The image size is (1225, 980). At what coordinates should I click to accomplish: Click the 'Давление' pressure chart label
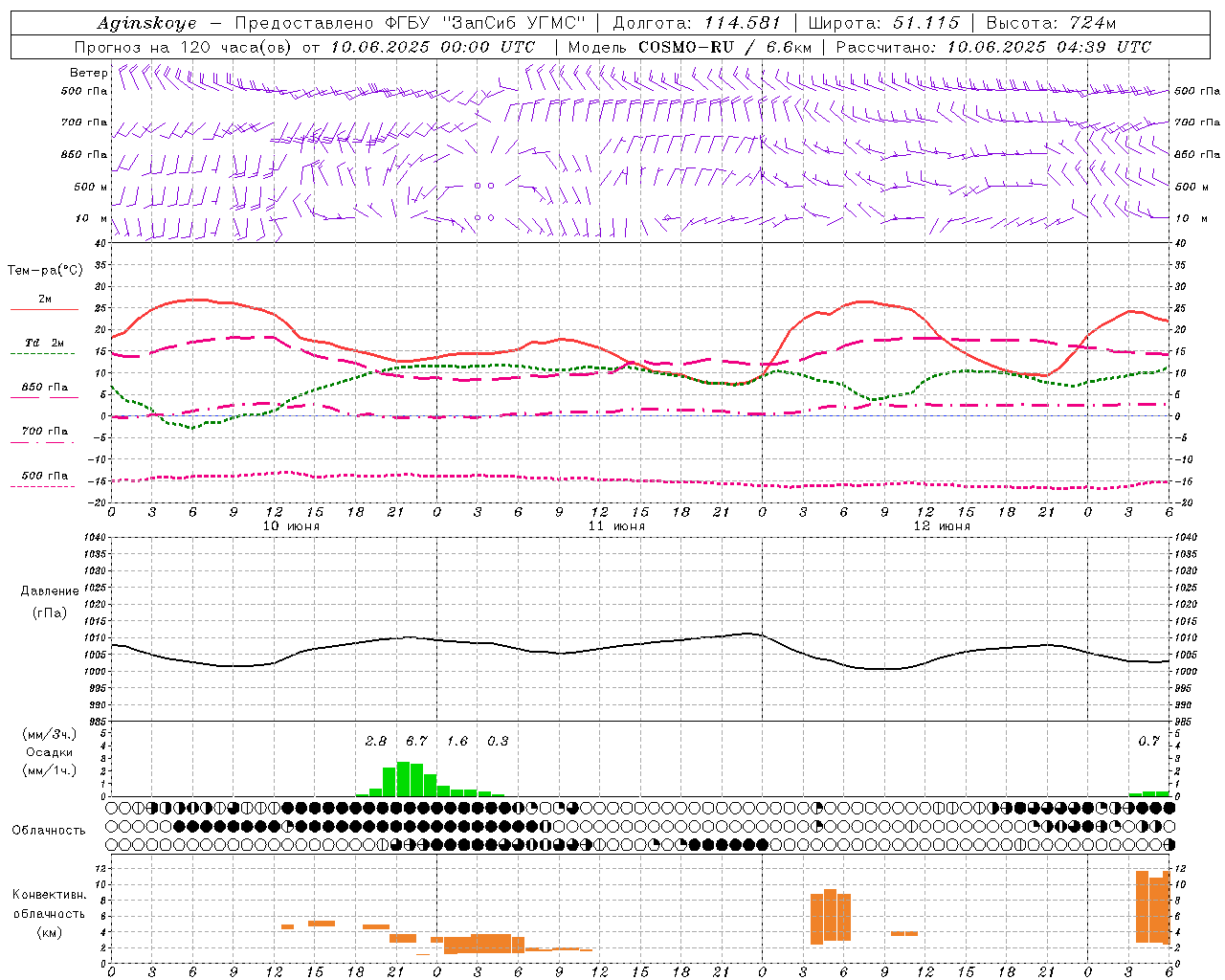(50, 591)
